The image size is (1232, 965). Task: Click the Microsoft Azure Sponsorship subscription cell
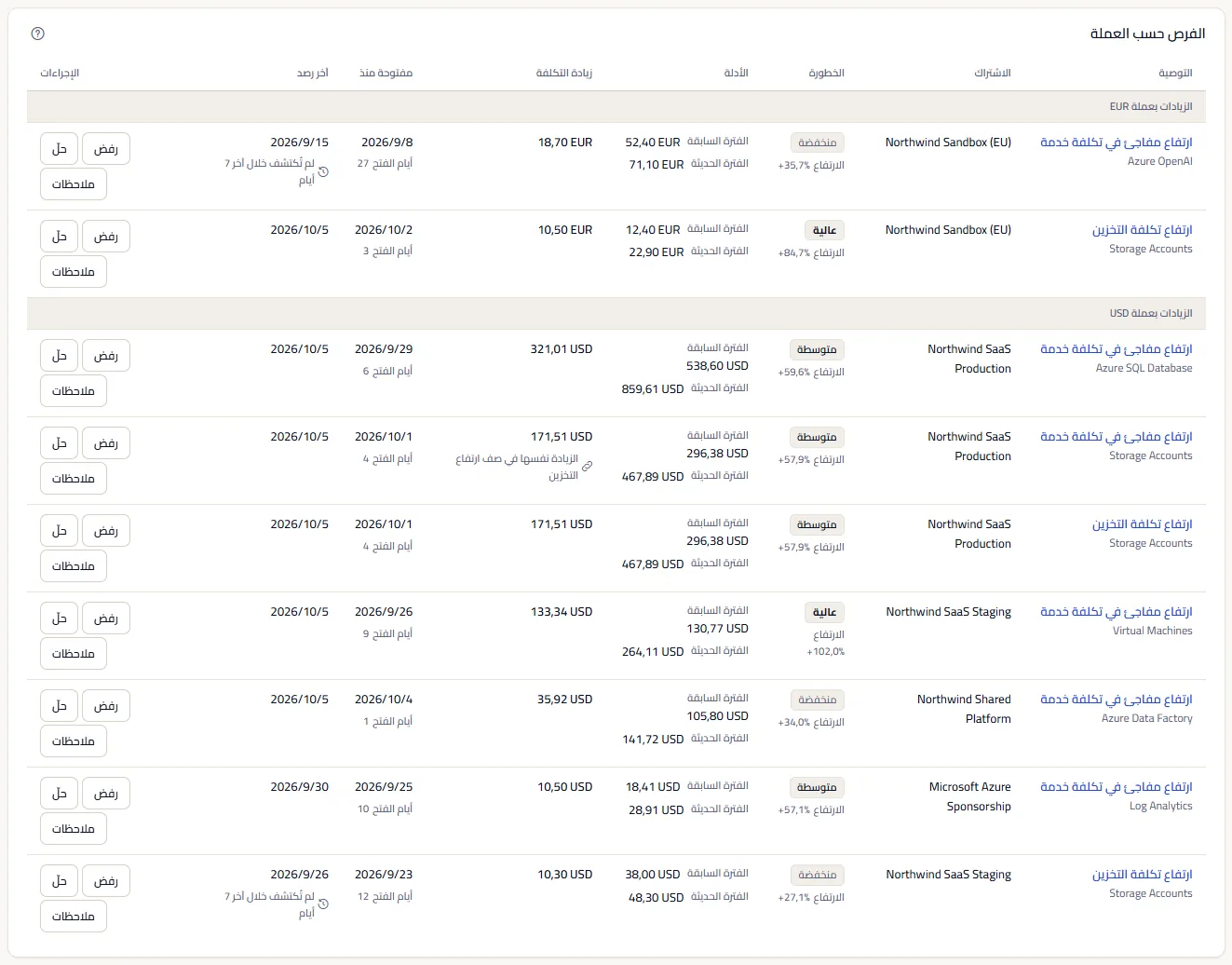(x=969, y=796)
